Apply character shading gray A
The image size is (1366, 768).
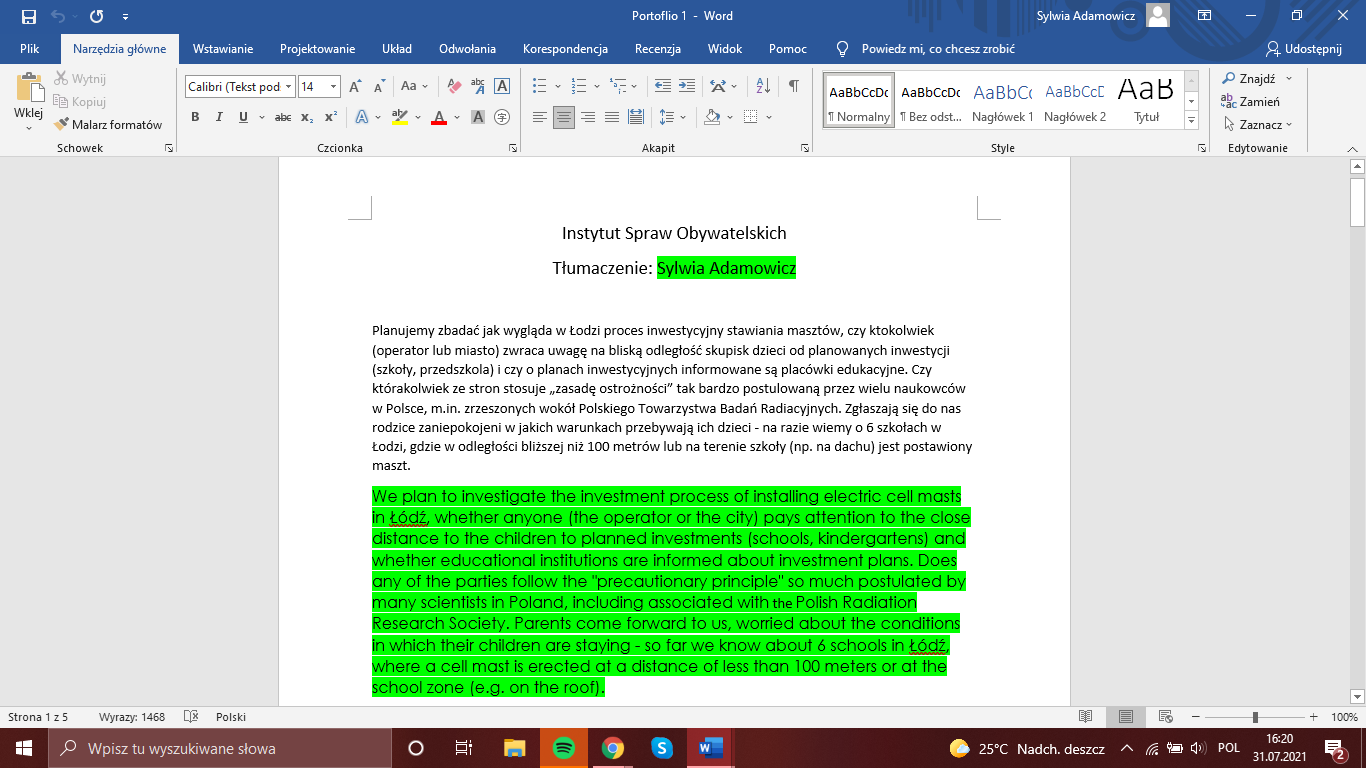tap(478, 117)
